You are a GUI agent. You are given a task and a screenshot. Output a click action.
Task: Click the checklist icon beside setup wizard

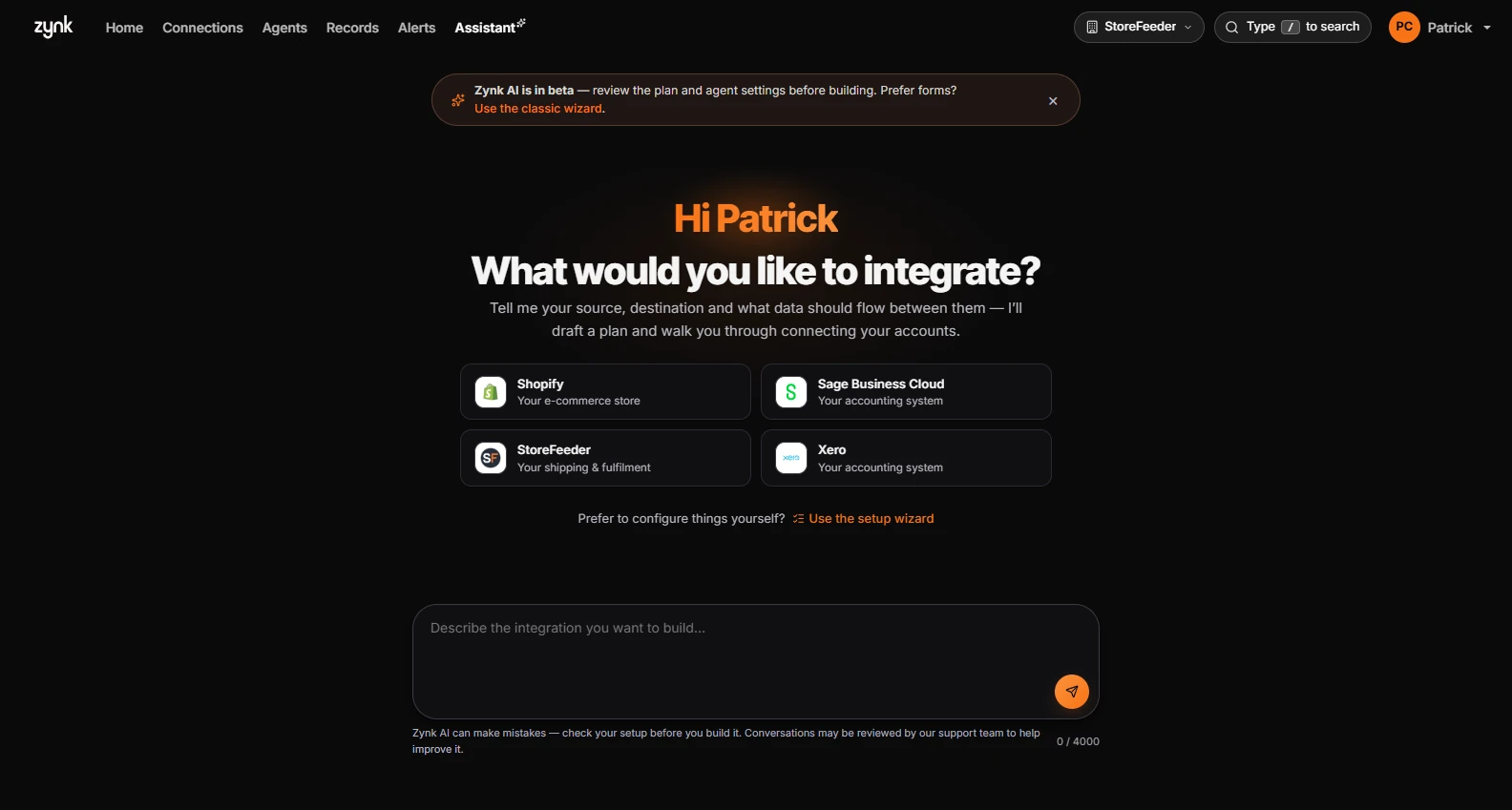click(798, 519)
